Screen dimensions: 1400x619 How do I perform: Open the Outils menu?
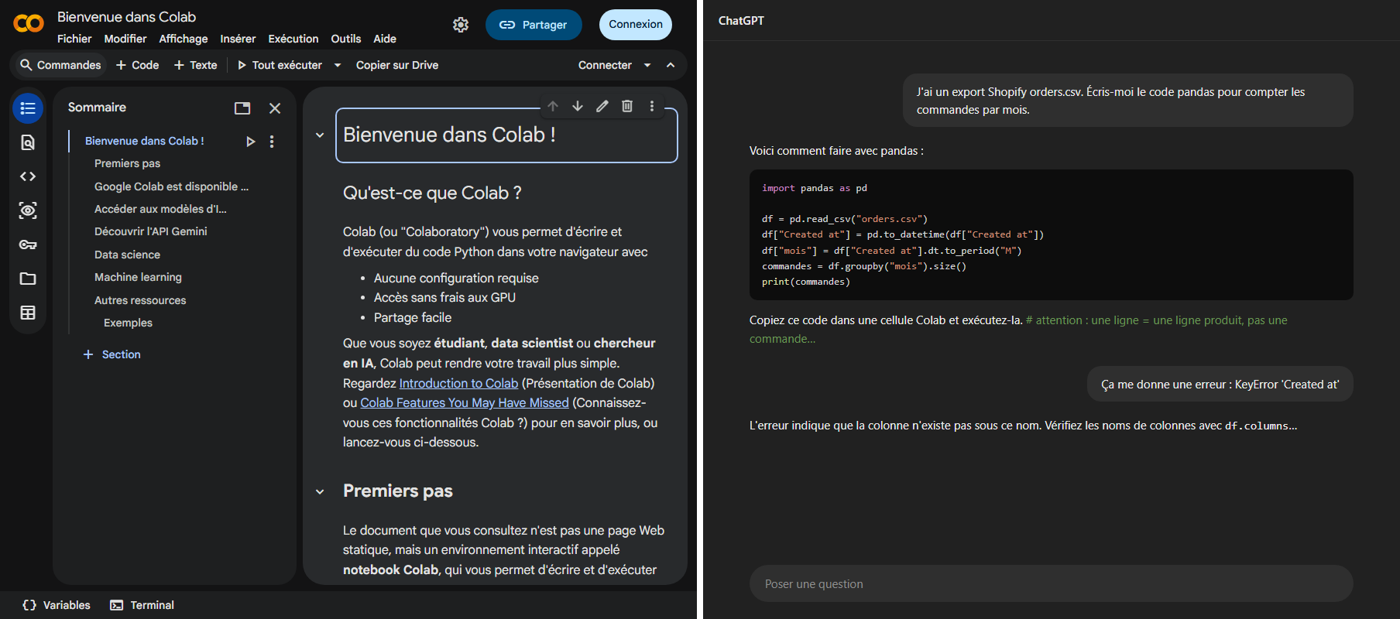point(346,39)
